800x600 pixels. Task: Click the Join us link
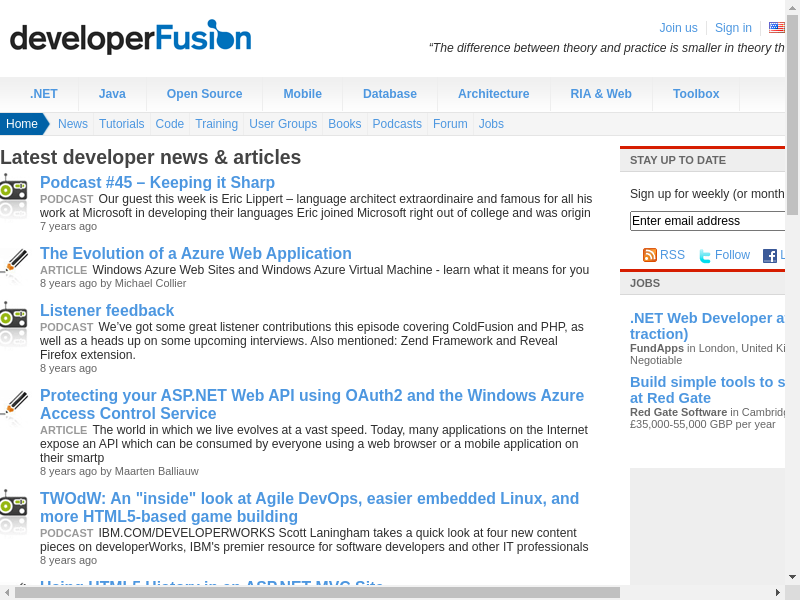point(678,28)
